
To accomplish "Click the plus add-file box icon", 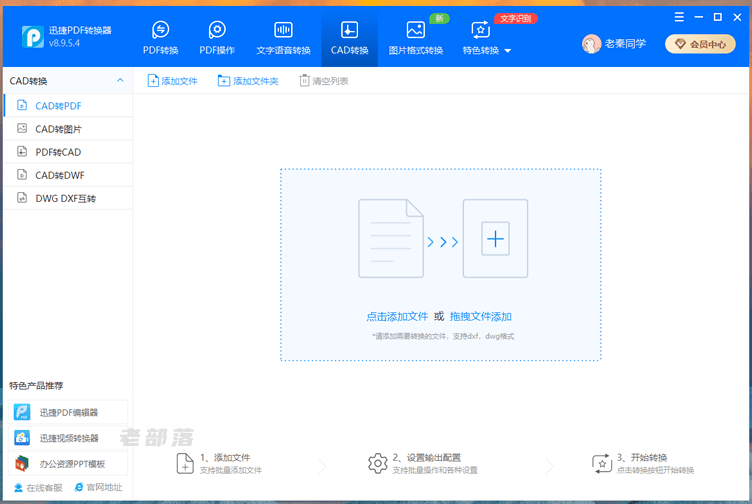I will (x=495, y=238).
